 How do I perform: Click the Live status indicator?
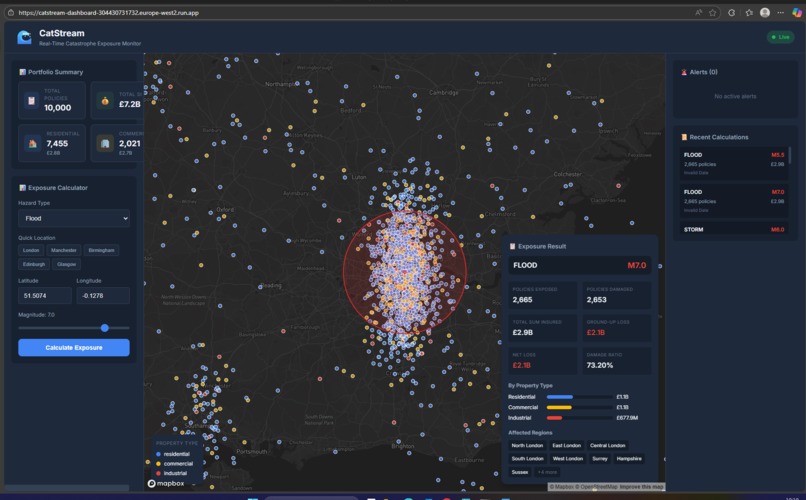pyautogui.click(x=780, y=37)
